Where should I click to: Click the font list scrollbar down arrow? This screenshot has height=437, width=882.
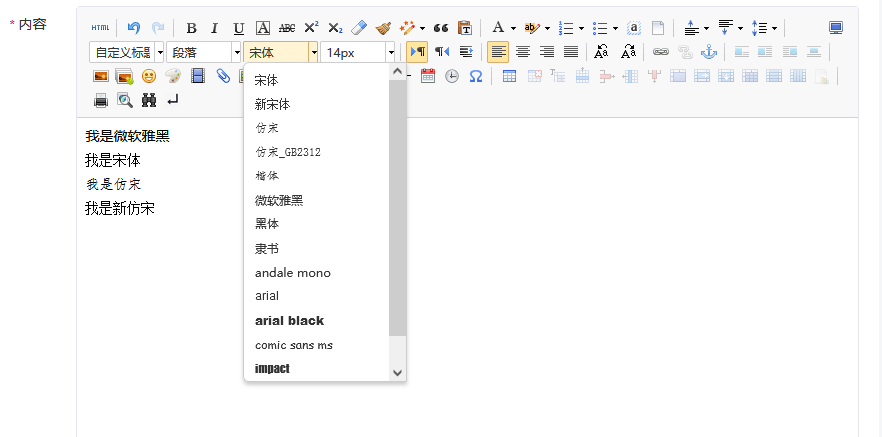pyautogui.click(x=397, y=372)
